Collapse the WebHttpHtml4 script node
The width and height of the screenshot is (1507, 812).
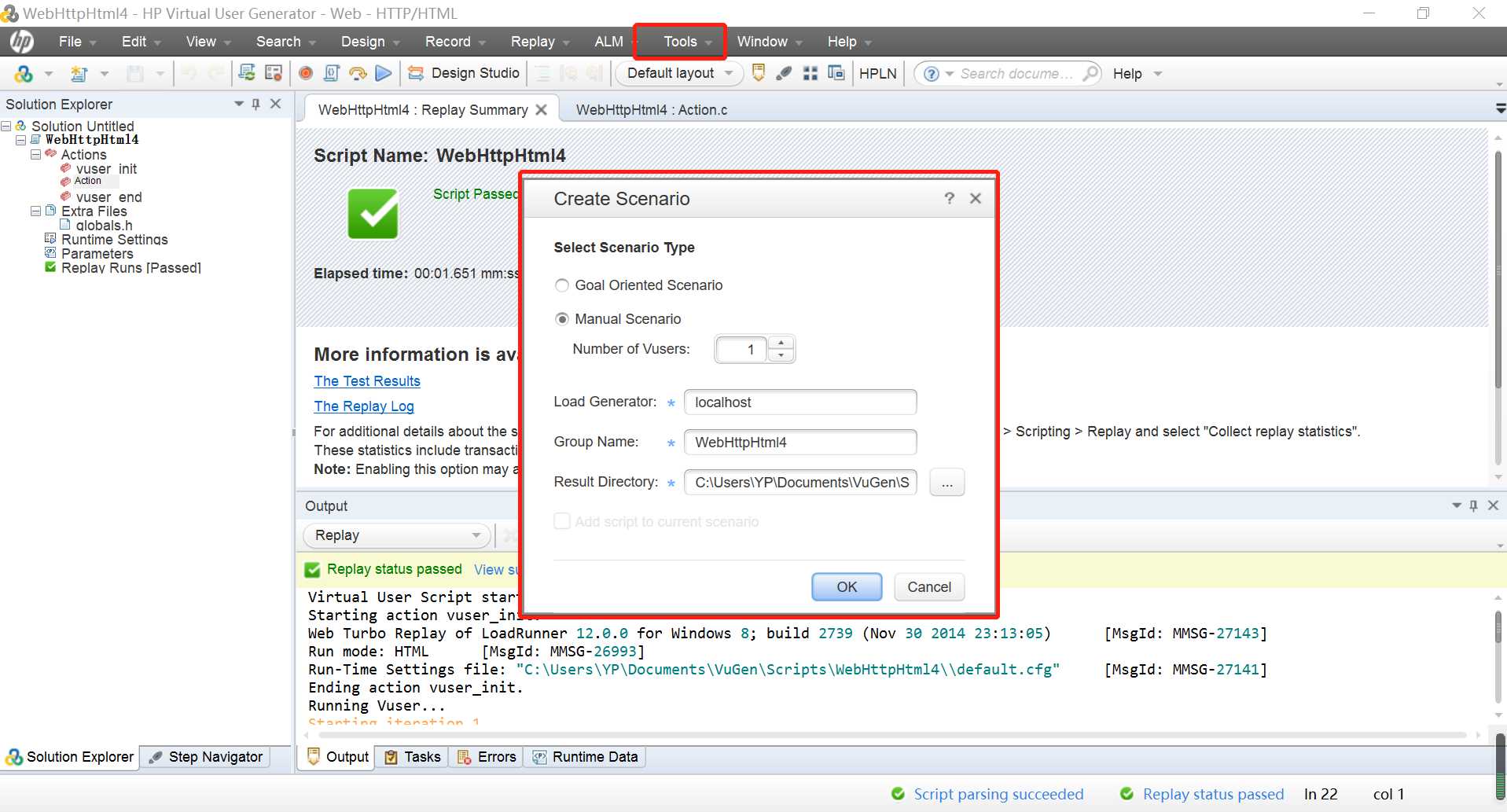(x=21, y=140)
